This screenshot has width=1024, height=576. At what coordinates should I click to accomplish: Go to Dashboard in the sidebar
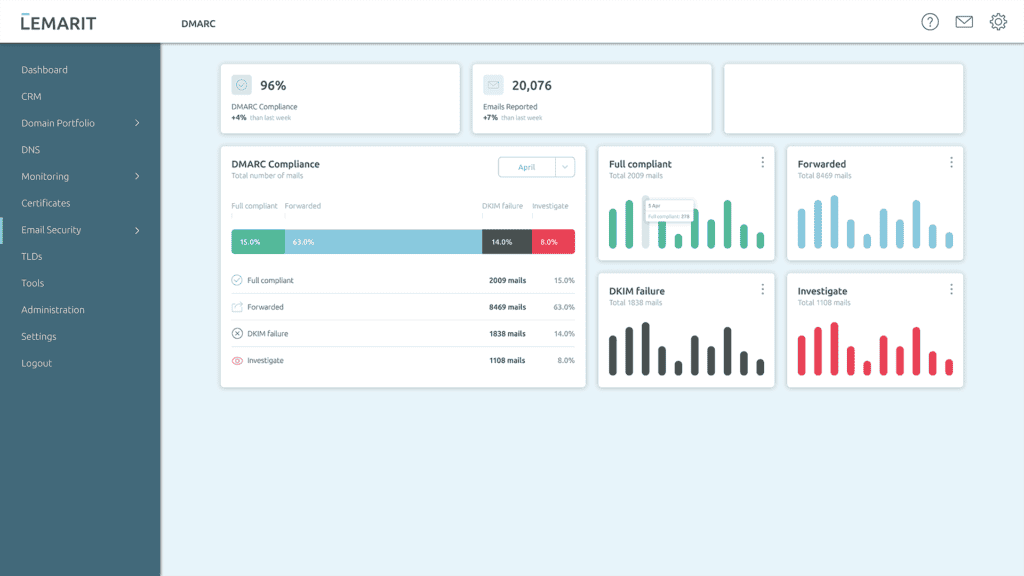(x=45, y=70)
